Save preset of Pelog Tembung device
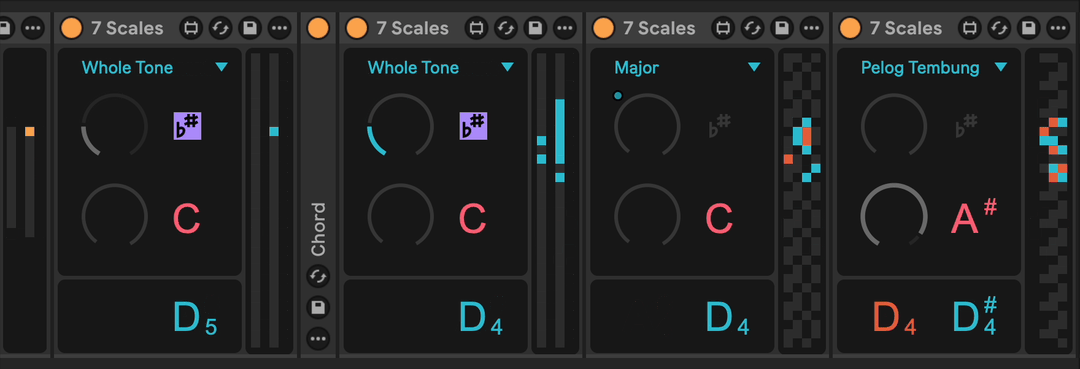Screen dimensions: 1080x369 coord(1029,28)
